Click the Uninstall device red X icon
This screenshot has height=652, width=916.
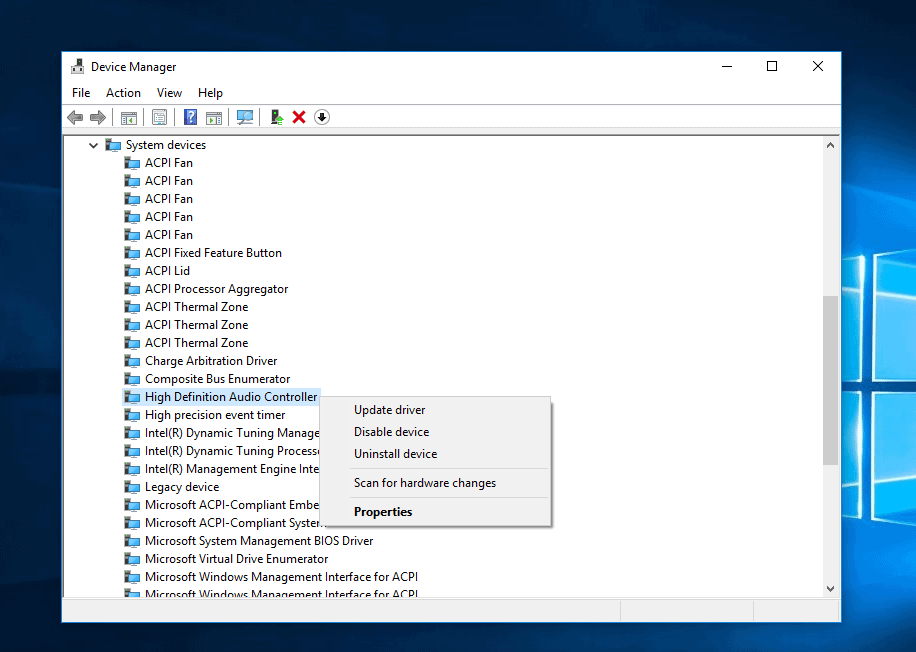pos(299,117)
